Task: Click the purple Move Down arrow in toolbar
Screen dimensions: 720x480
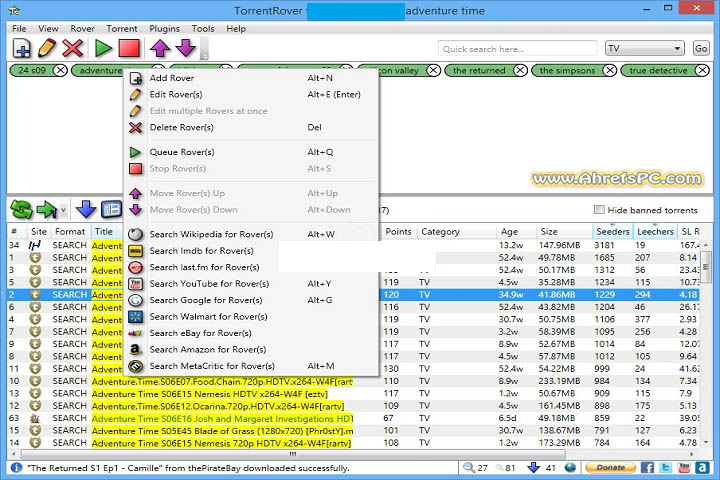Action: tap(186, 48)
